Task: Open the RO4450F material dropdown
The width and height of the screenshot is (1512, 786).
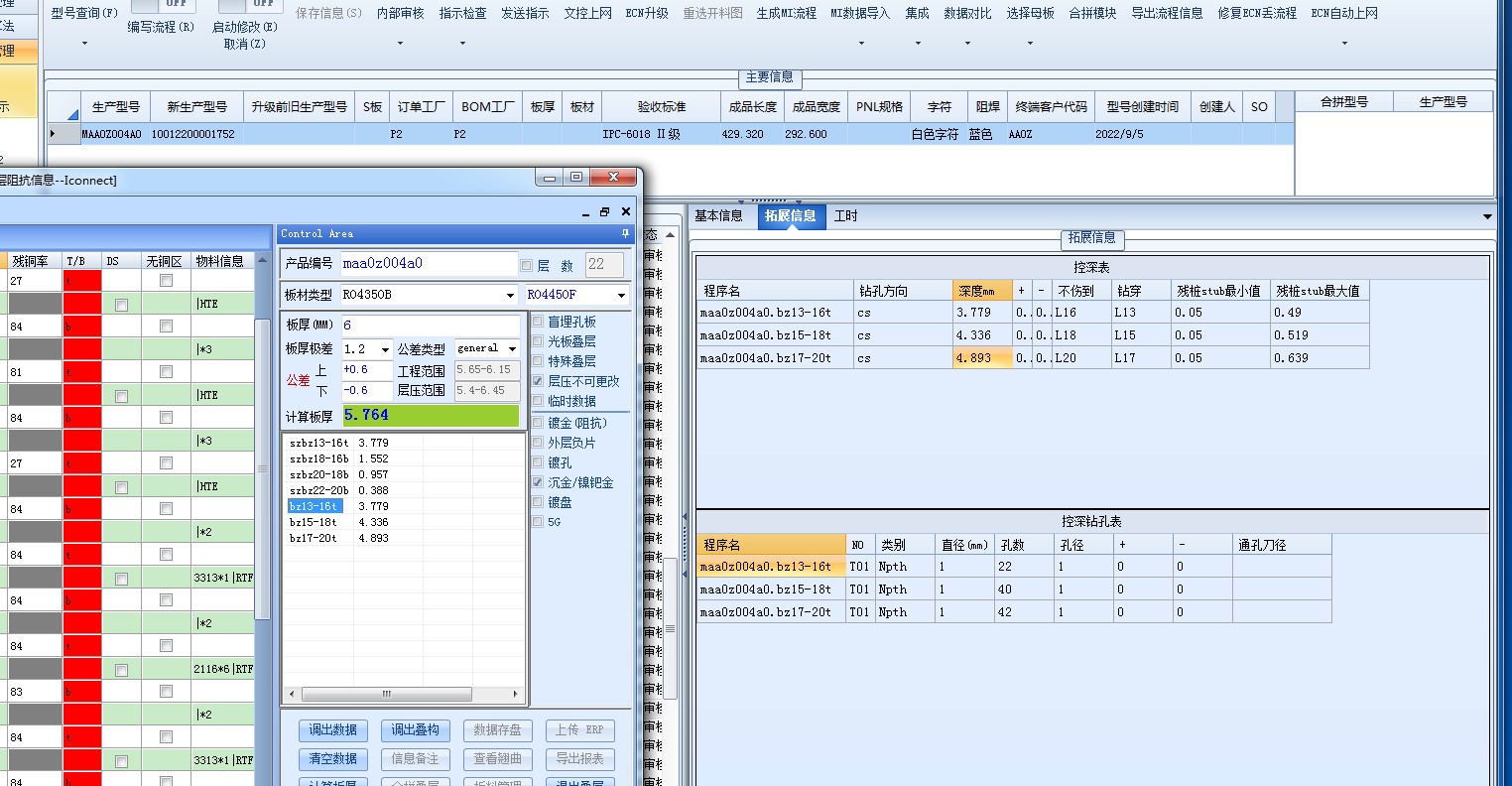Action: (621, 295)
